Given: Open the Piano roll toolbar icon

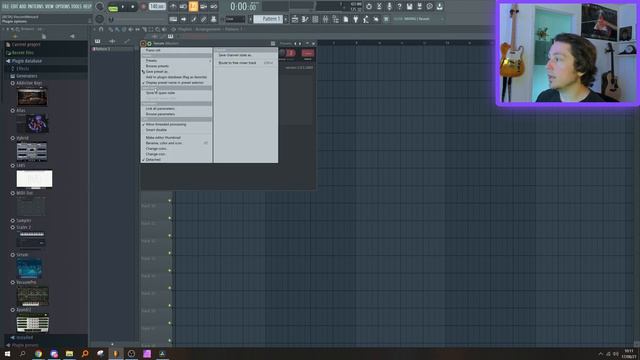Looking at the screenshot, I should click(x=305, y=19).
